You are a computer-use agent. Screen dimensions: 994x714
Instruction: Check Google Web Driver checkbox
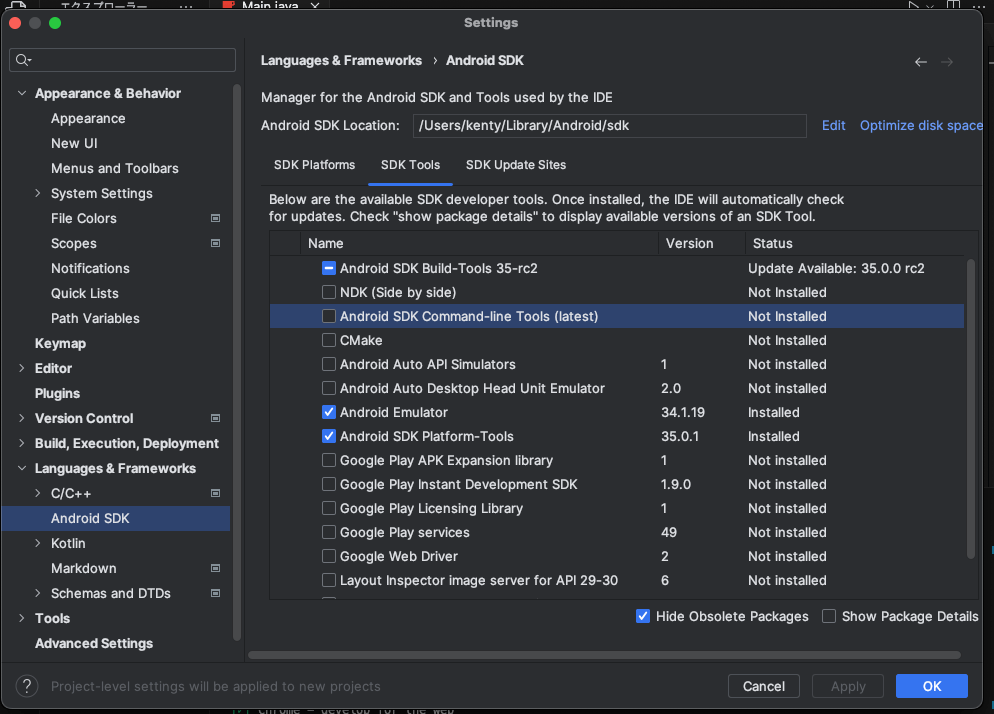(328, 557)
